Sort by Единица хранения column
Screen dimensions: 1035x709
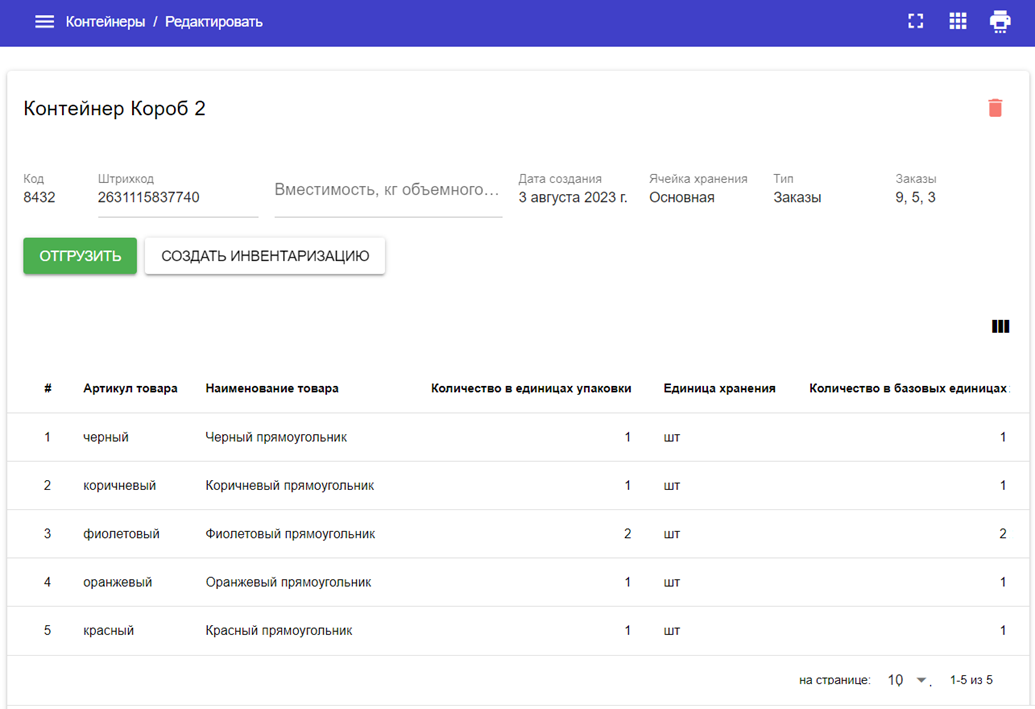coord(719,388)
